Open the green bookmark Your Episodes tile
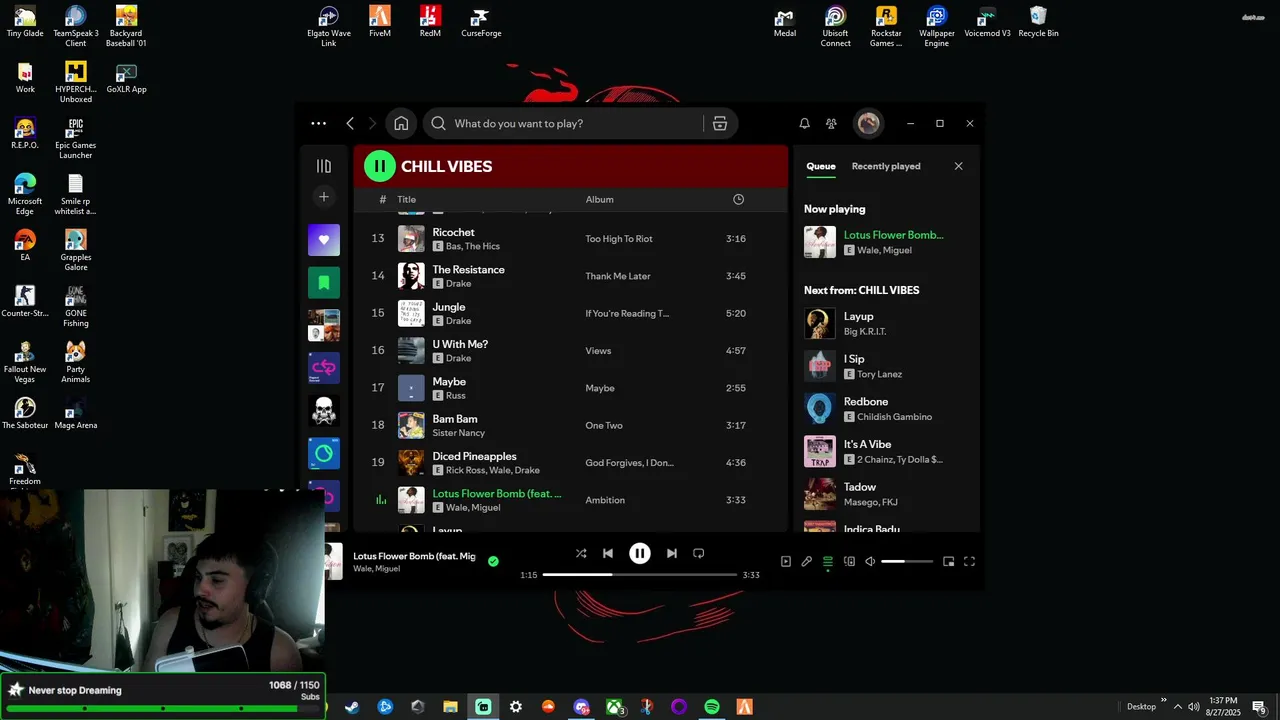The height and width of the screenshot is (720, 1280). click(324, 283)
